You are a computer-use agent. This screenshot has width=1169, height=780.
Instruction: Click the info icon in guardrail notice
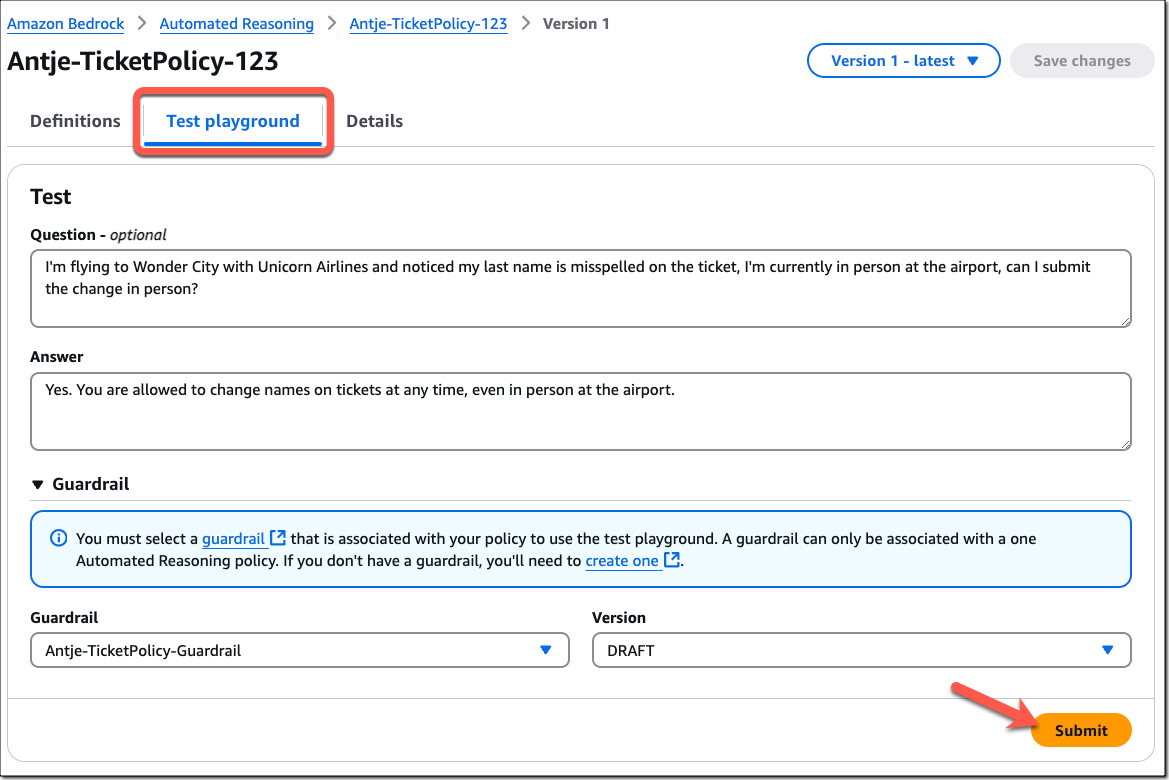tap(58, 538)
